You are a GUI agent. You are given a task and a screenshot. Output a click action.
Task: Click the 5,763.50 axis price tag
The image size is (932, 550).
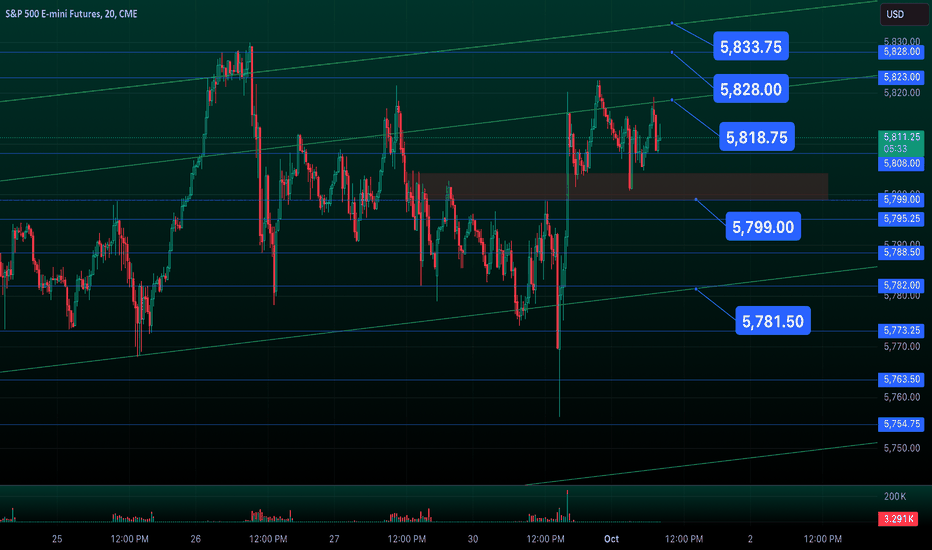coord(902,379)
